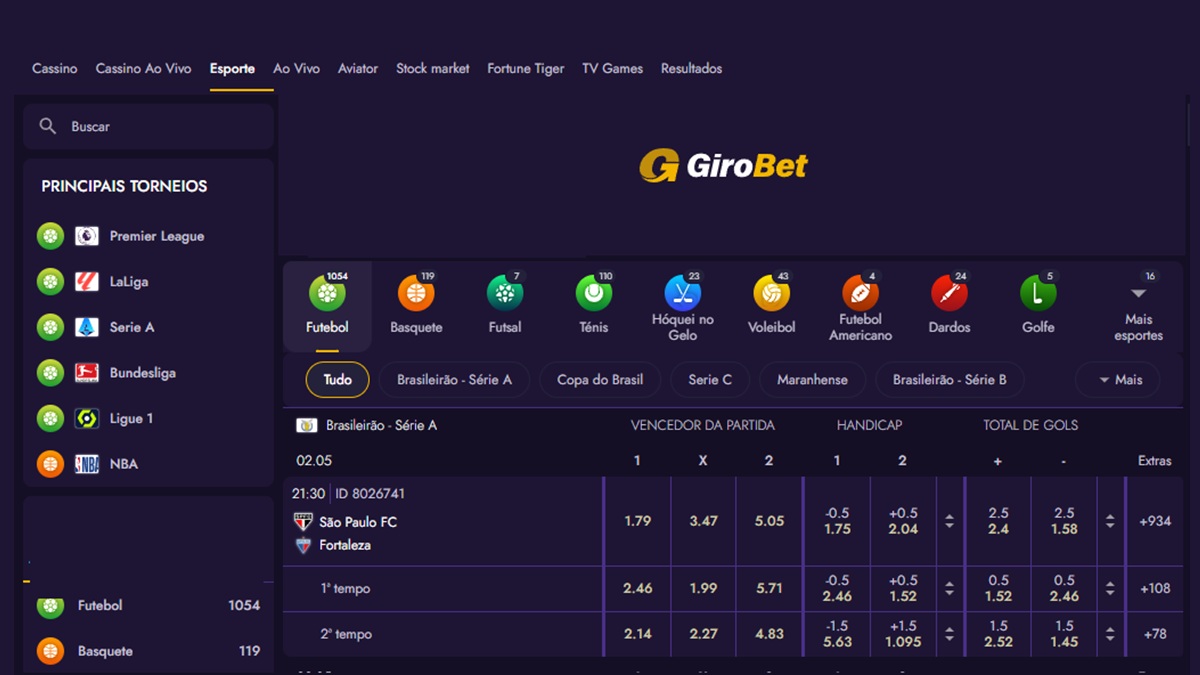Open the Ténis sport icon
1200x675 pixels.
pyautogui.click(x=594, y=294)
